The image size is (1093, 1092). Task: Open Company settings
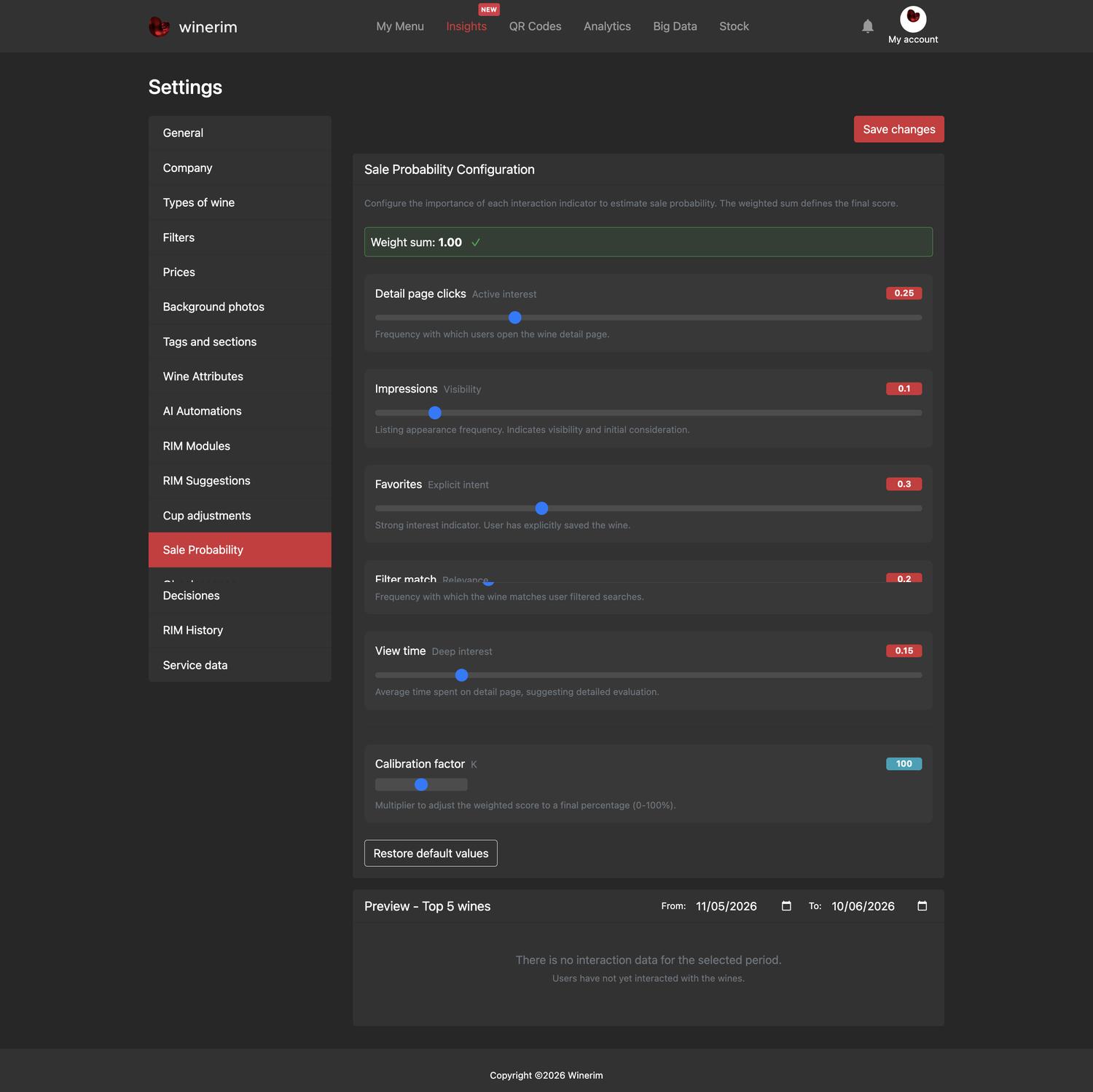point(240,168)
